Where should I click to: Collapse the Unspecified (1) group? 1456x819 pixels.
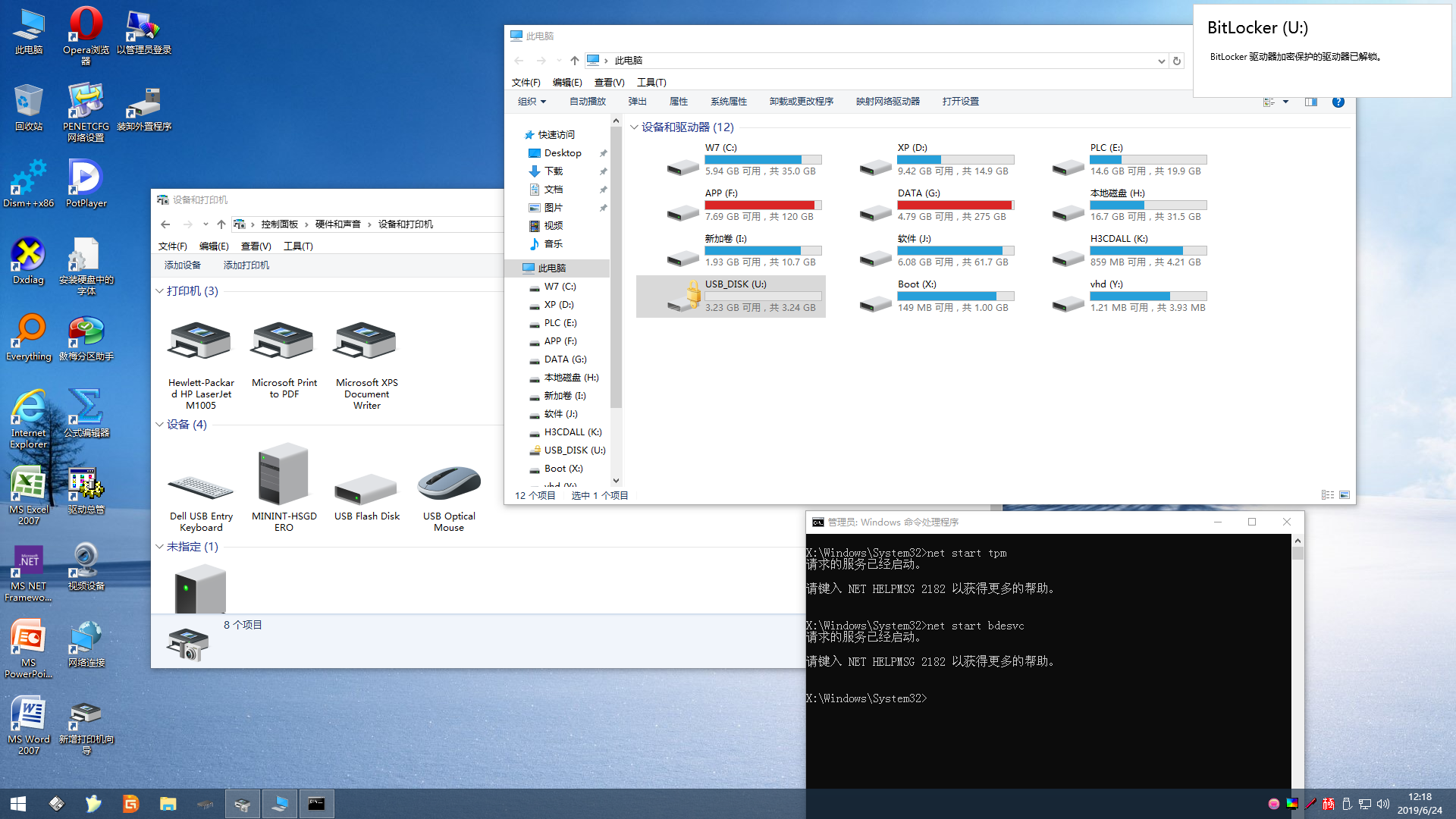point(159,547)
